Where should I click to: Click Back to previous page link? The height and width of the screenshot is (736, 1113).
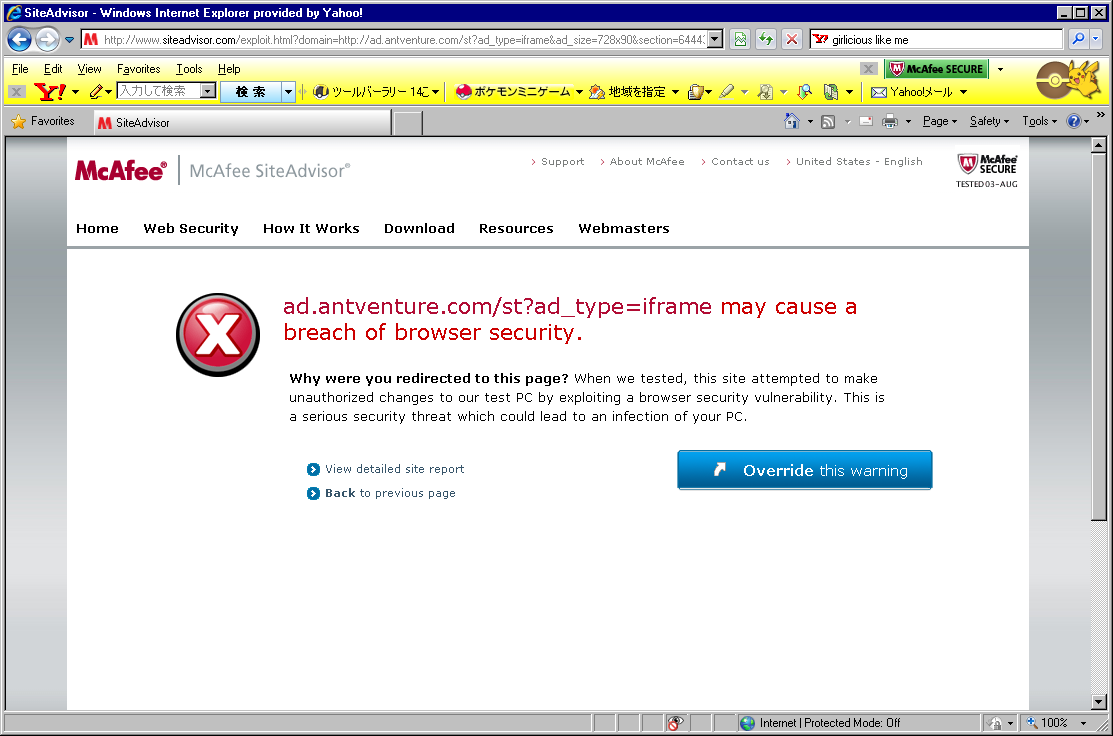[x=390, y=493]
